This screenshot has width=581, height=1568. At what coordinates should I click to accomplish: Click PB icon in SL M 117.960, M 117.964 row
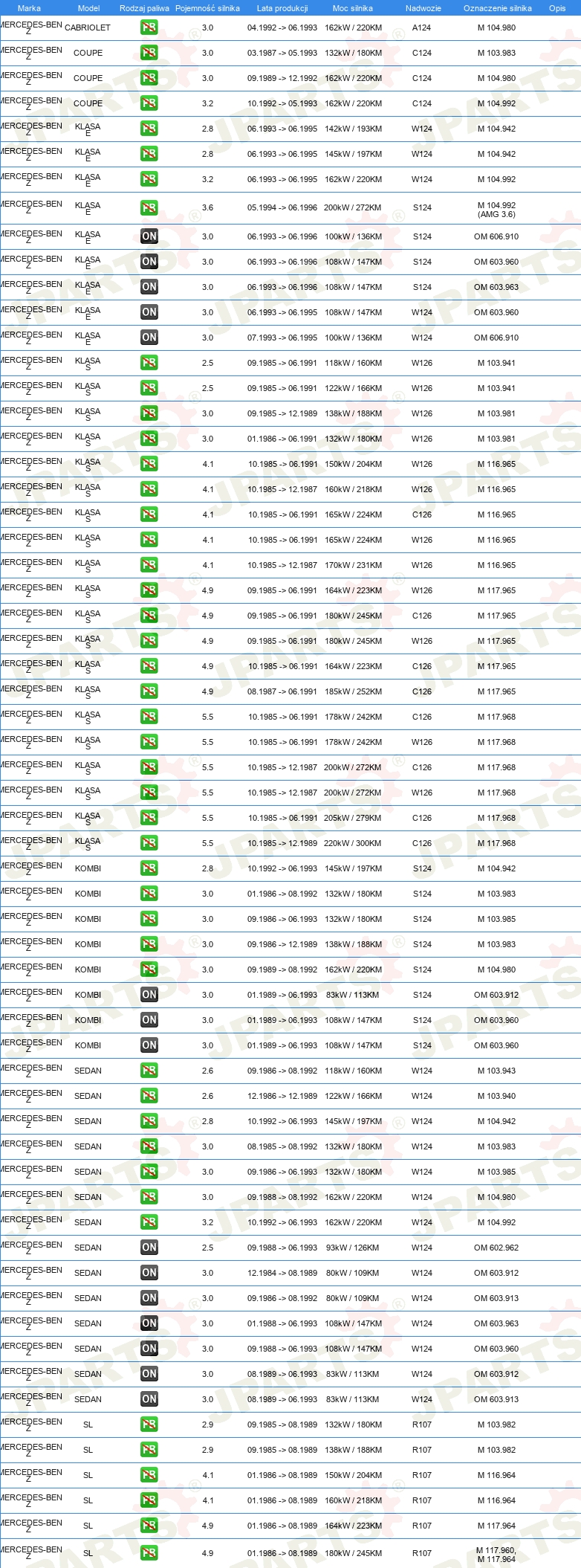[x=149, y=1553]
